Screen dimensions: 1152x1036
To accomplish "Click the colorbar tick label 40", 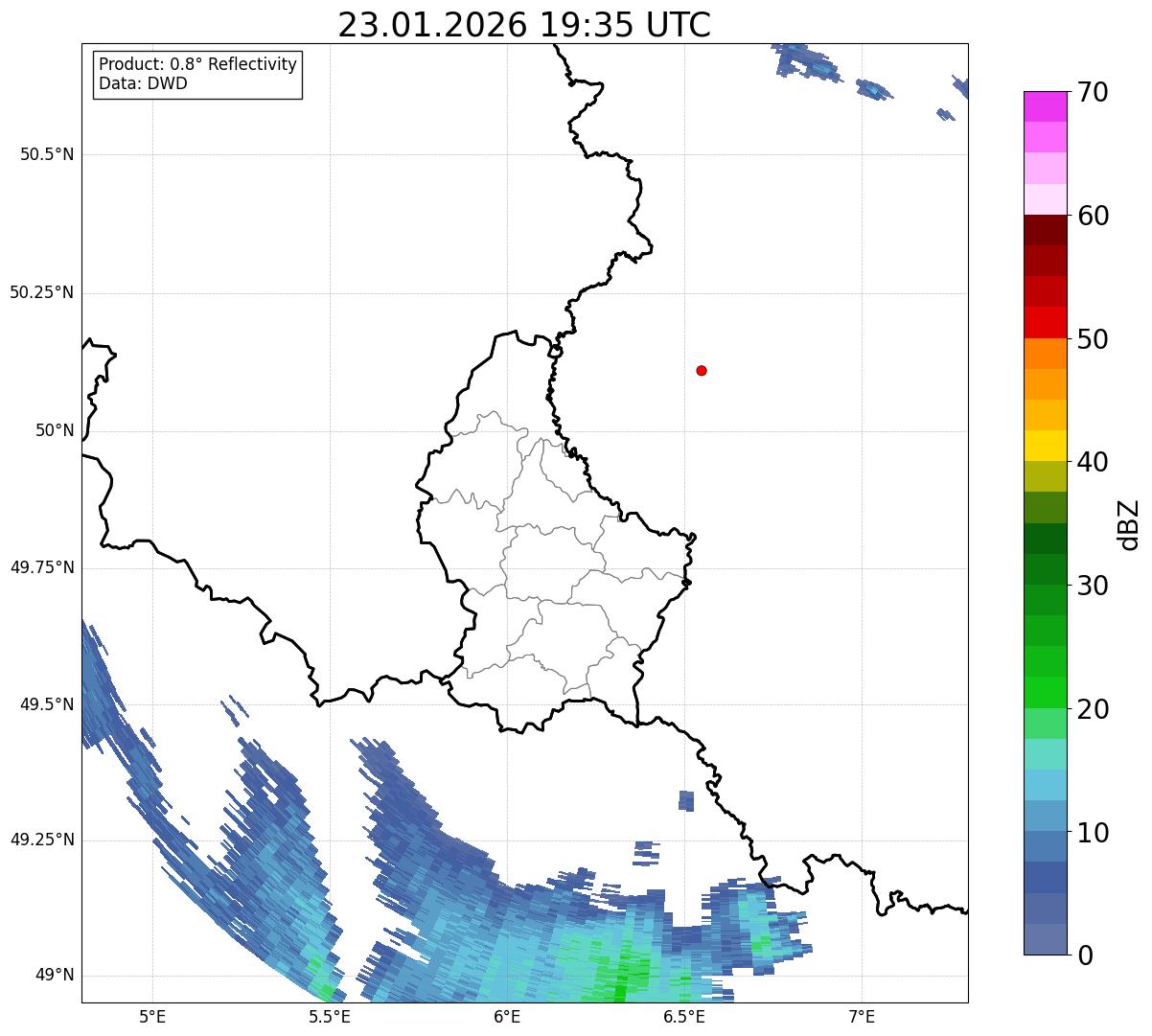I will coord(1093,462).
